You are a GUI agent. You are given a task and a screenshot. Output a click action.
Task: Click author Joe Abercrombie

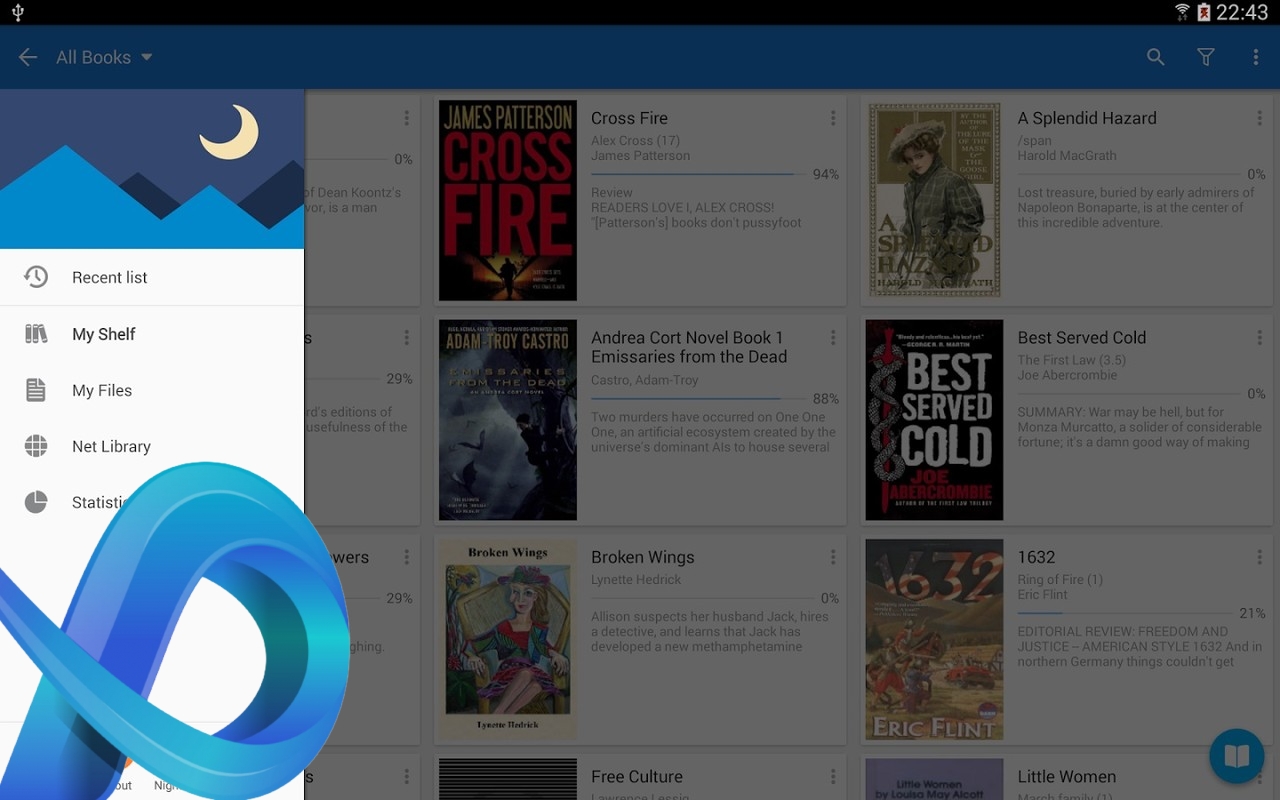coord(1067,376)
